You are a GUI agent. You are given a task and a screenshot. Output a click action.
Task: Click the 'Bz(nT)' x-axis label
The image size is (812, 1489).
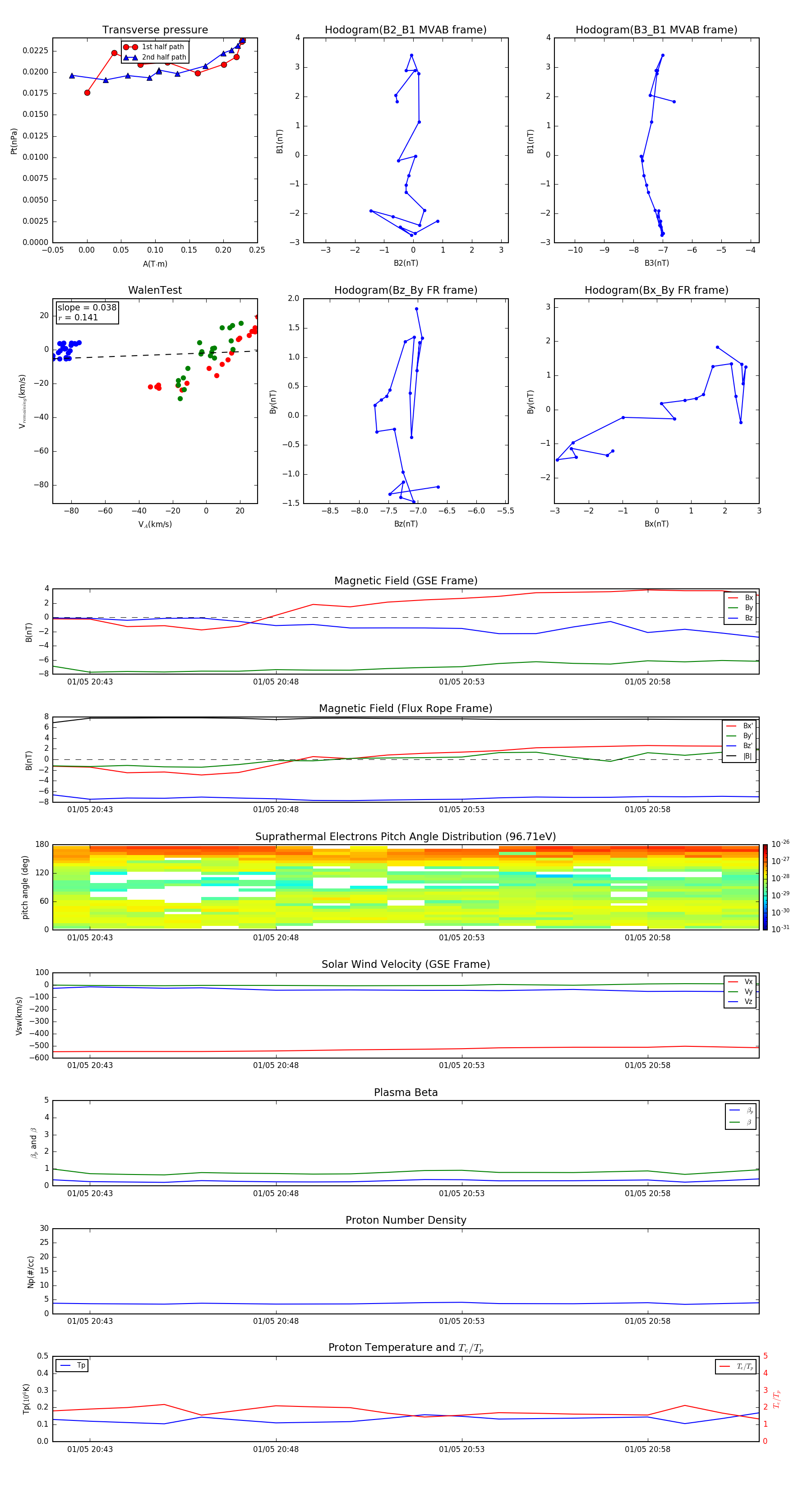point(406,524)
